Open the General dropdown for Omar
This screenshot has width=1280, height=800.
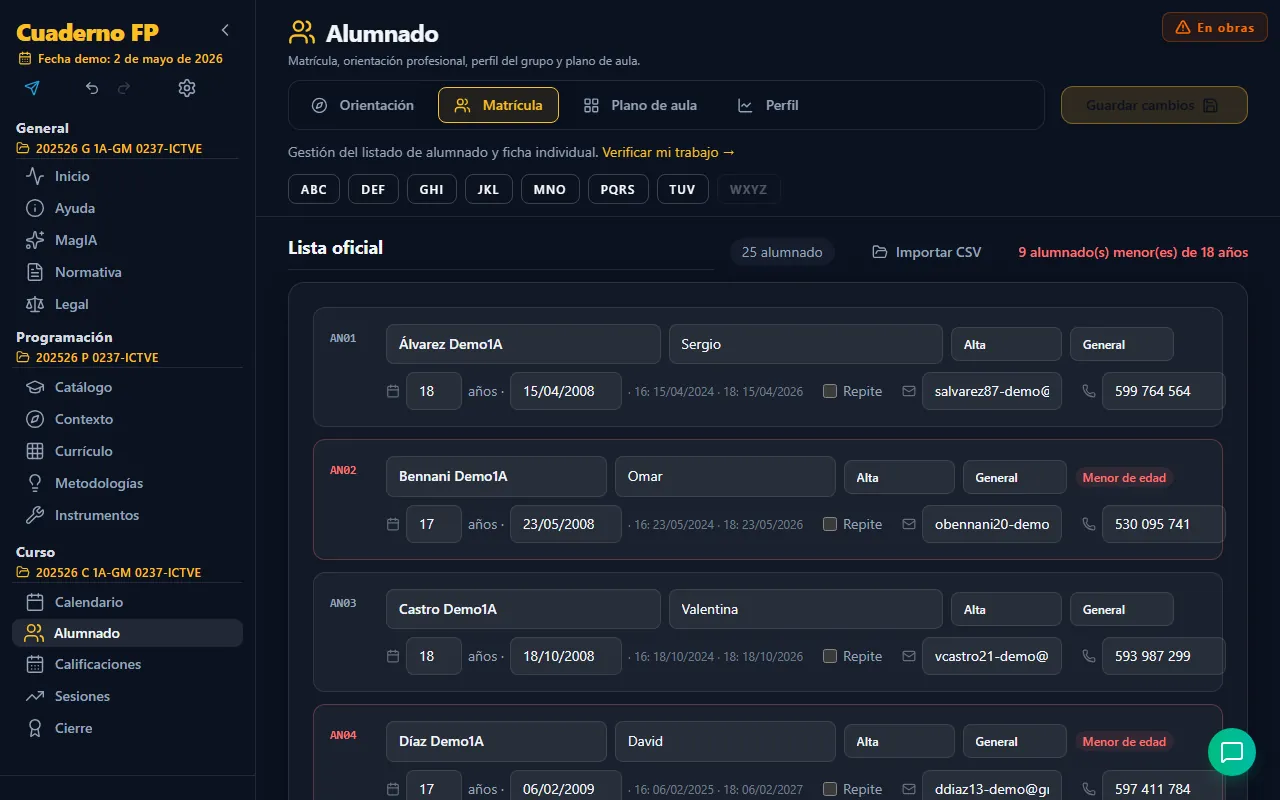(1015, 477)
